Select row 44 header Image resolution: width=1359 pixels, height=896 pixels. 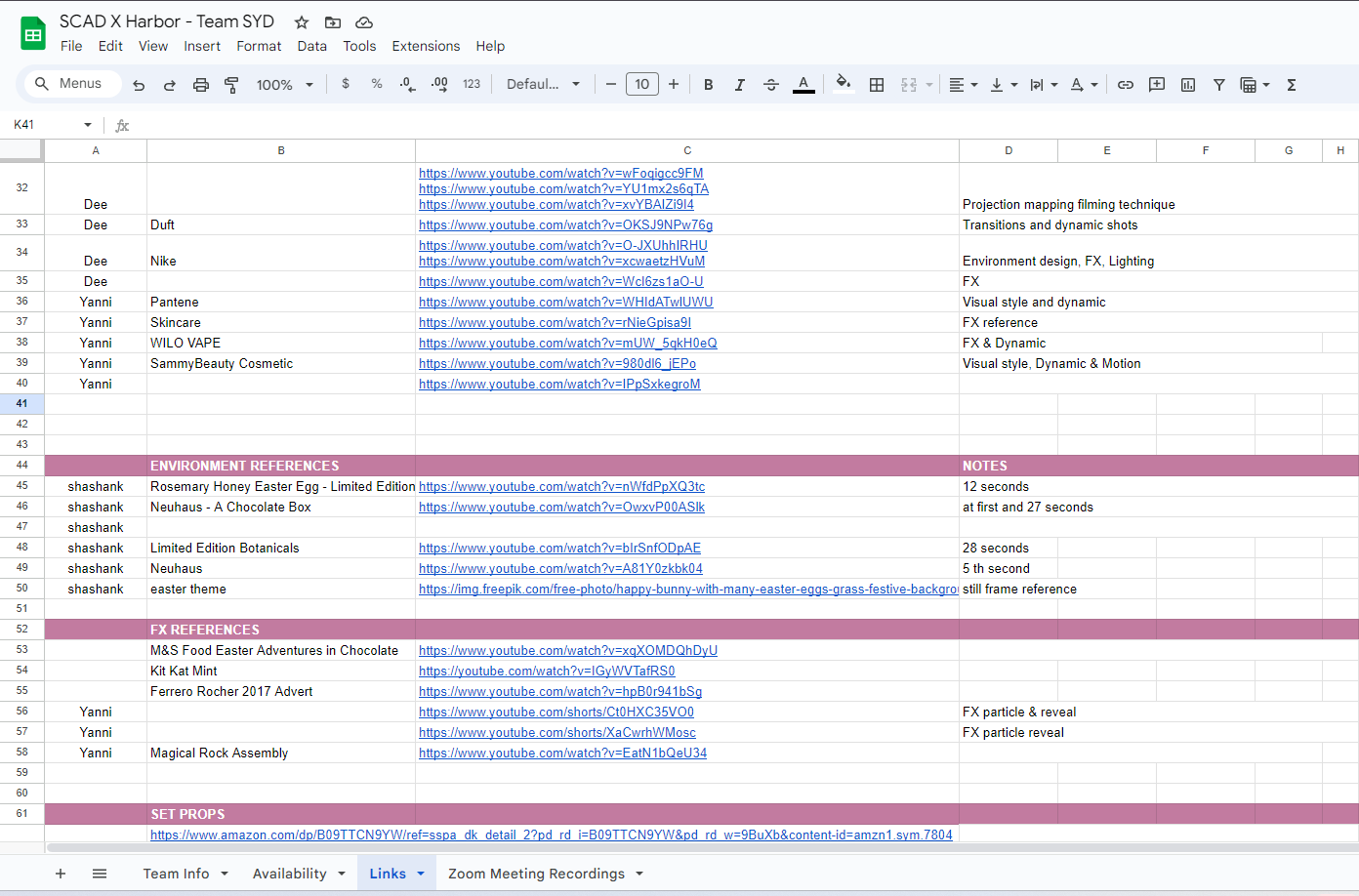21,466
